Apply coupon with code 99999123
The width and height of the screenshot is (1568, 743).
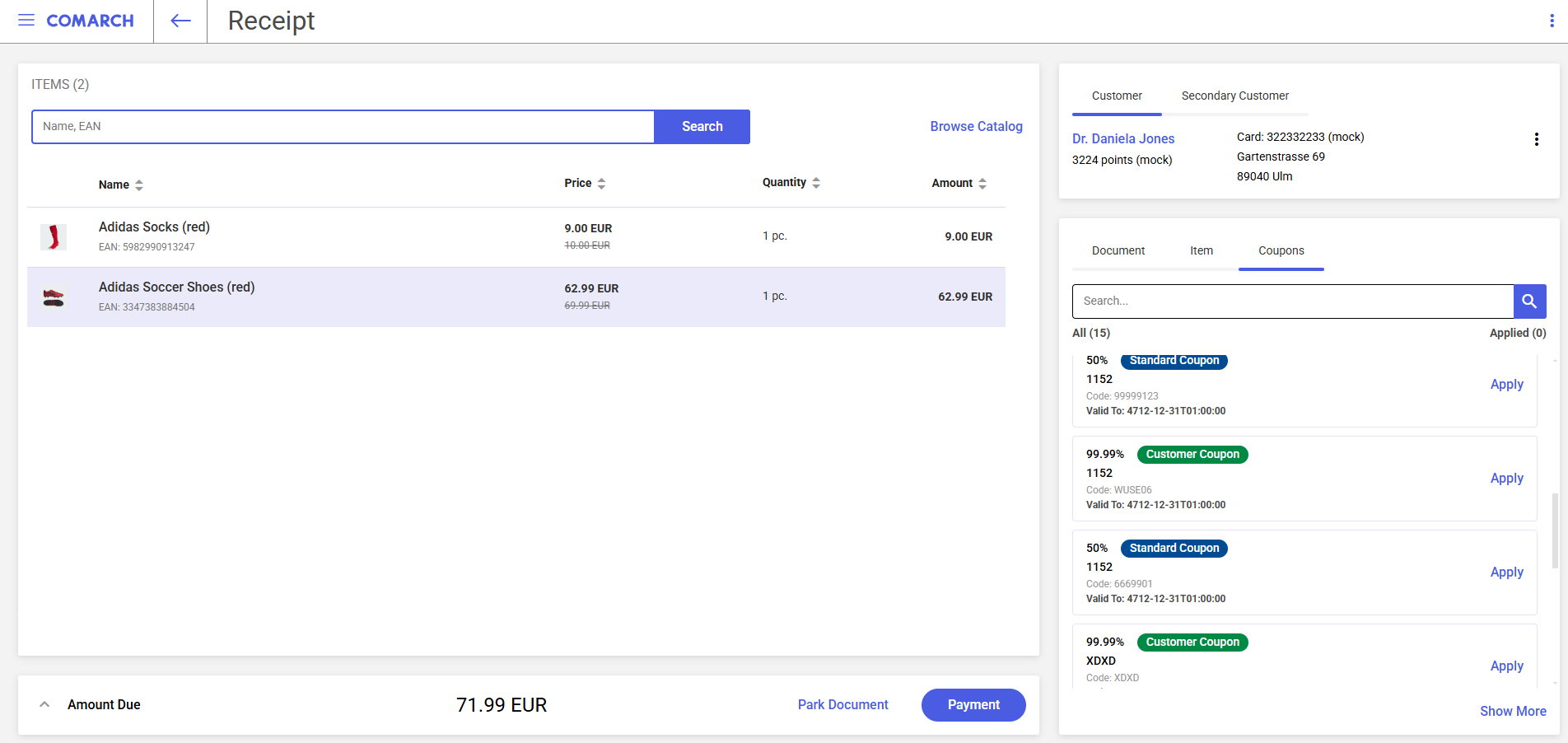1506,384
